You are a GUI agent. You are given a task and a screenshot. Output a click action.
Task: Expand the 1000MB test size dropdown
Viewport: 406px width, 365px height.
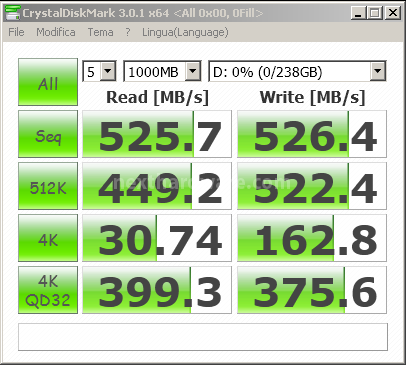tap(162, 71)
